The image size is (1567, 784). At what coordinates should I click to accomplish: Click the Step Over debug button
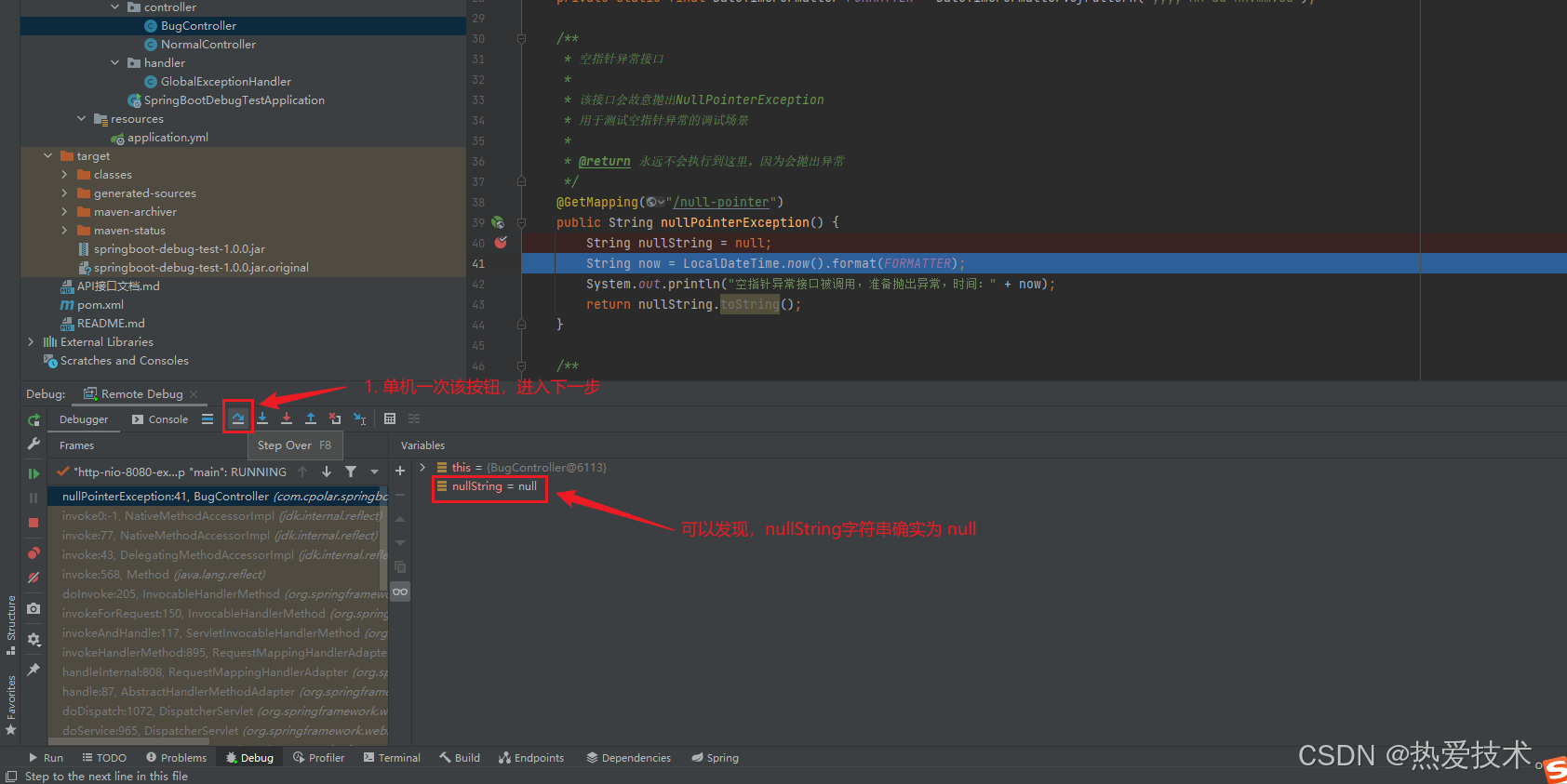[238, 419]
